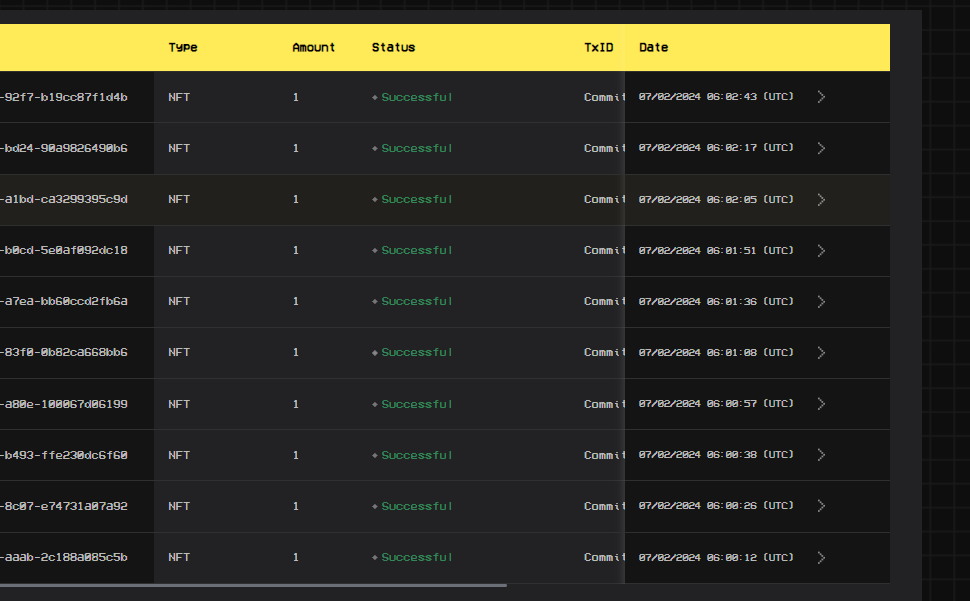Click date 07/02/2024 06:00:26 (UTC)

click(x=716, y=505)
